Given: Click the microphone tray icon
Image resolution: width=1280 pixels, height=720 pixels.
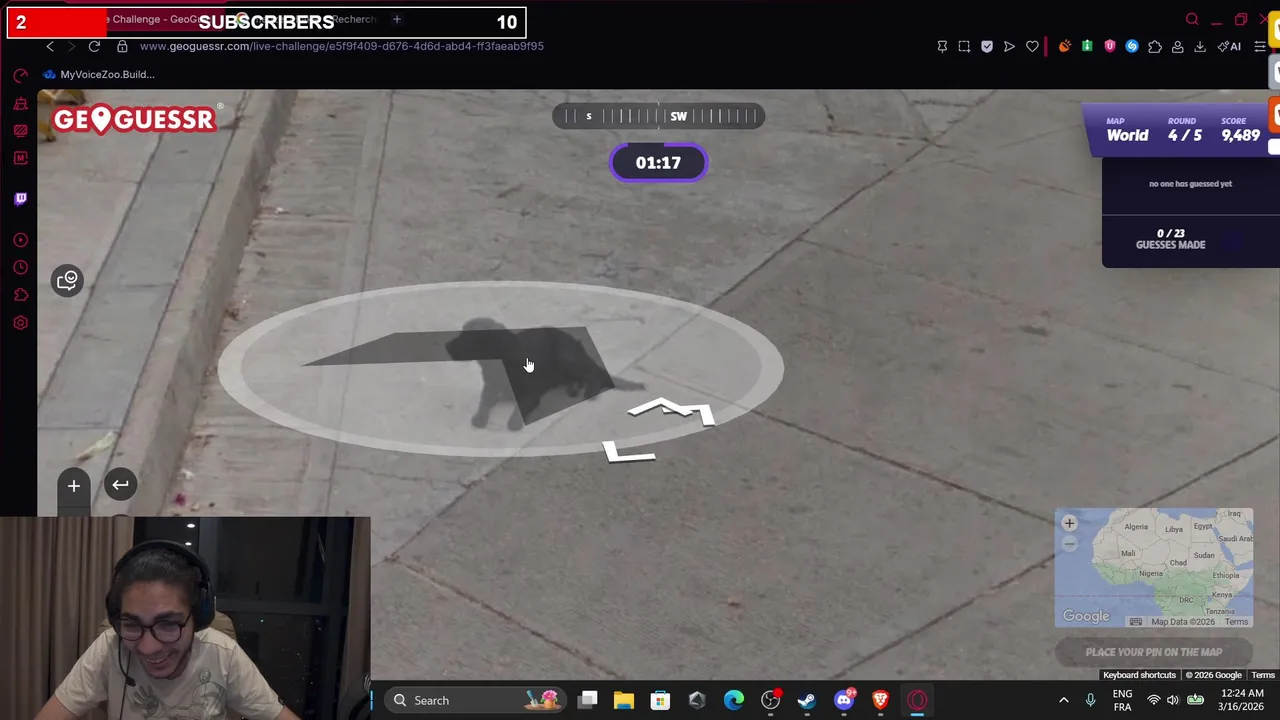Looking at the screenshot, I should click(x=1091, y=700).
